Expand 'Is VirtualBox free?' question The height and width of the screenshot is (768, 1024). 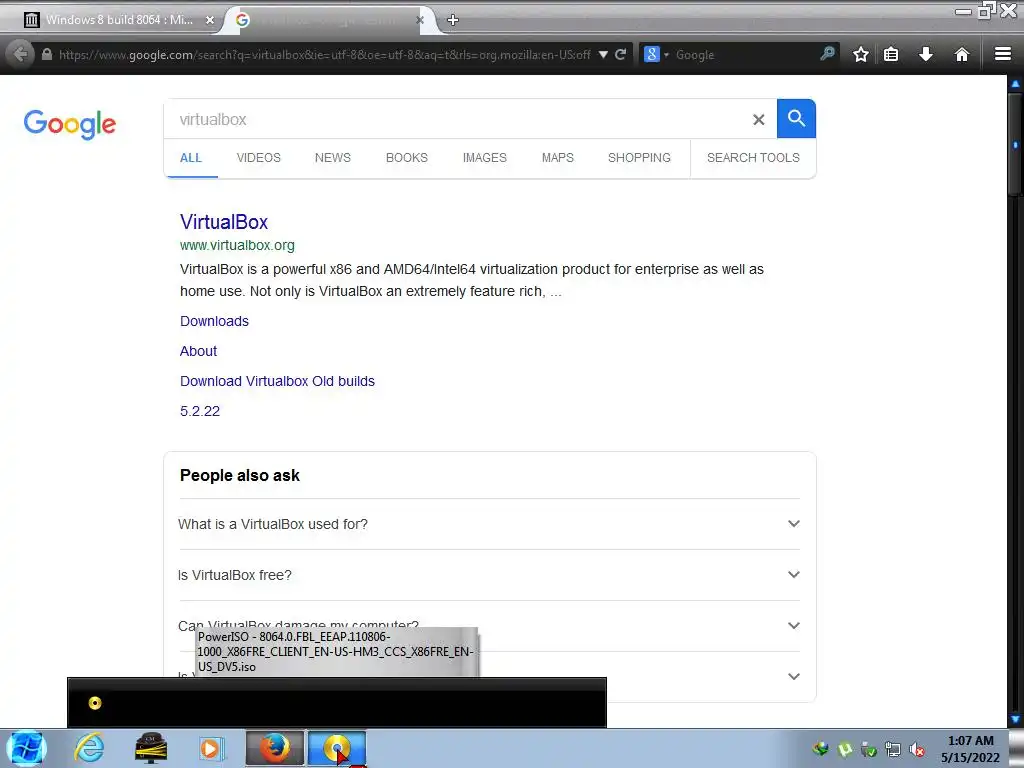488,575
